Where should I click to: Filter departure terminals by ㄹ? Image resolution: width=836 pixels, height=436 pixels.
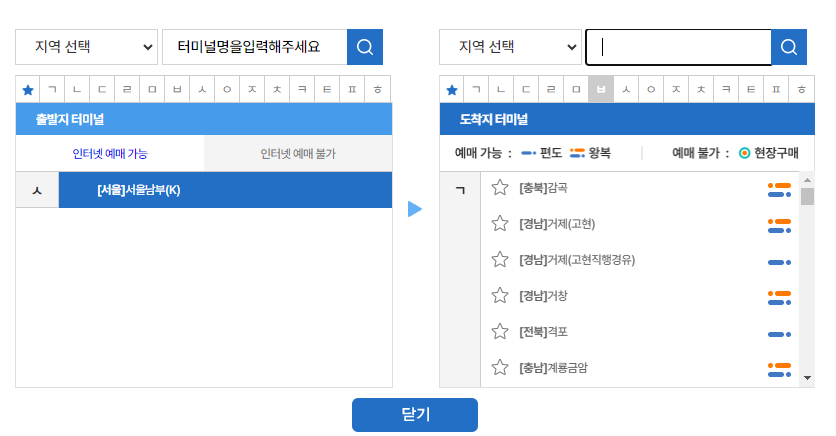127,90
